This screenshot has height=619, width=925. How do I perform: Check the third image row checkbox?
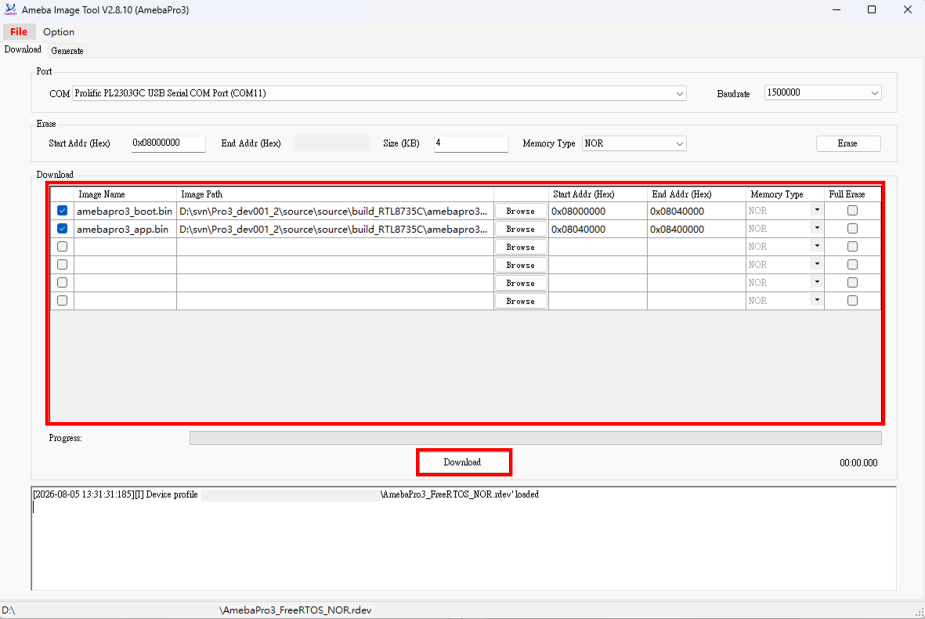click(62, 247)
